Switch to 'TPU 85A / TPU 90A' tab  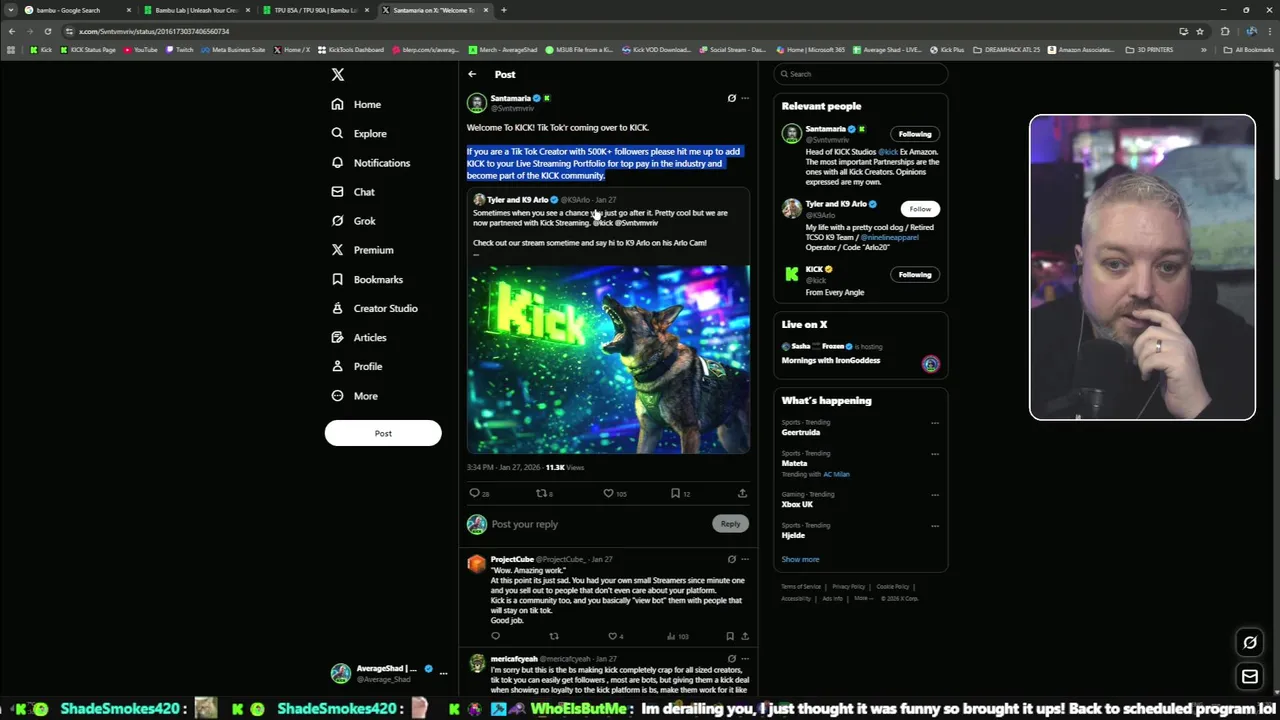315,10
